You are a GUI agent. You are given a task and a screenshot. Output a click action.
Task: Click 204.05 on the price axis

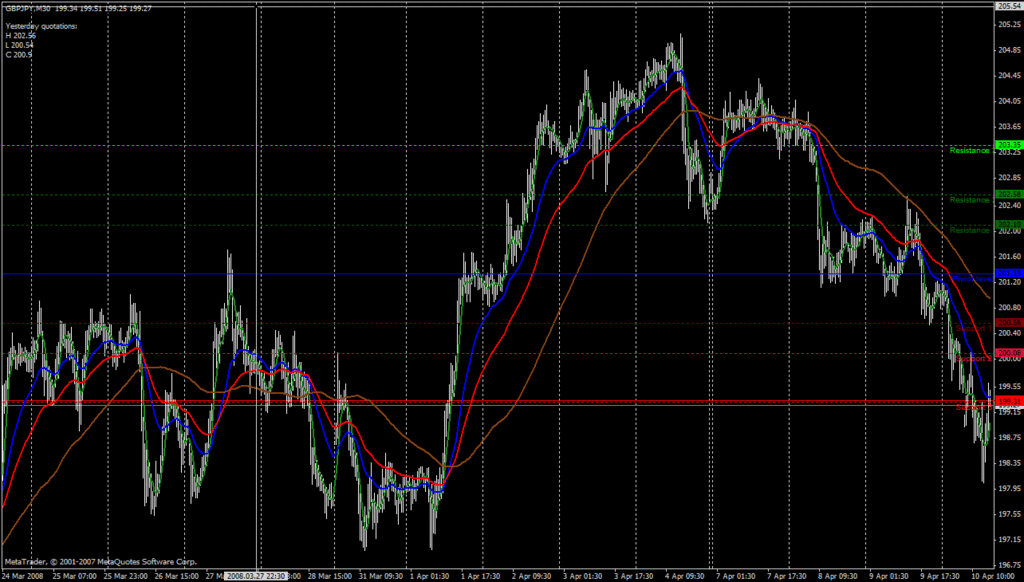click(x=1010, y=101)
